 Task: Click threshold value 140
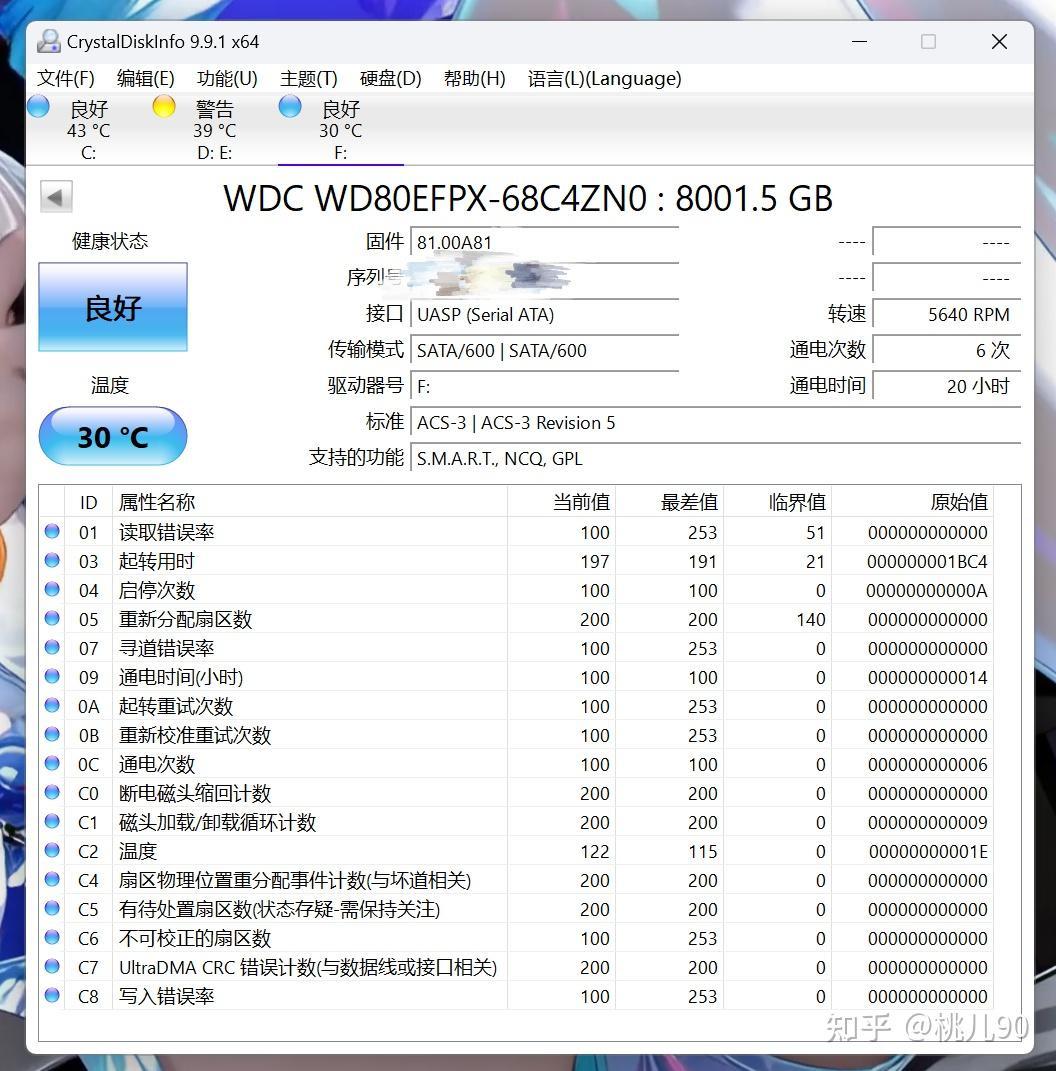(811, 620)
